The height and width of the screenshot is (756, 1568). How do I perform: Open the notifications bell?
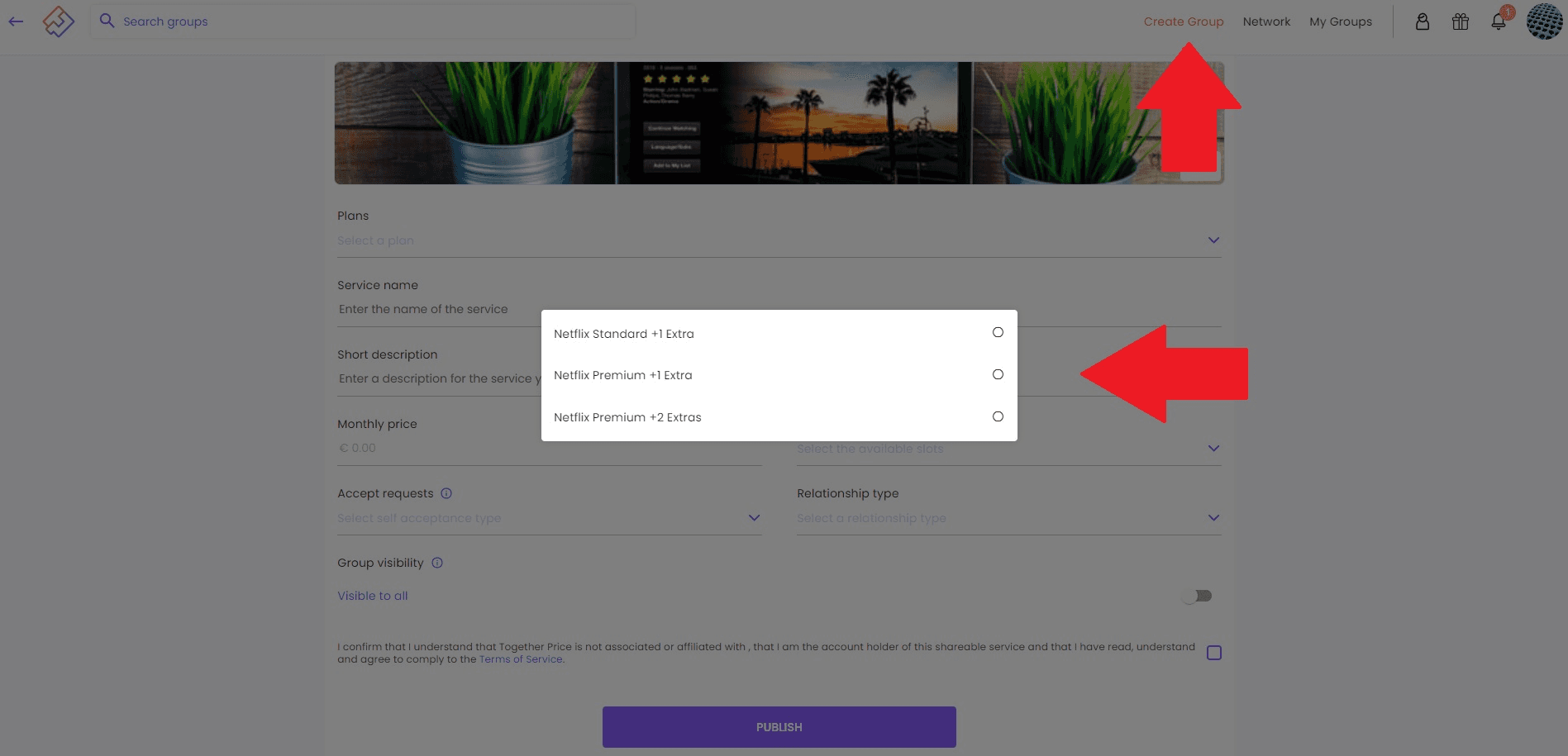pos(1498,22)
